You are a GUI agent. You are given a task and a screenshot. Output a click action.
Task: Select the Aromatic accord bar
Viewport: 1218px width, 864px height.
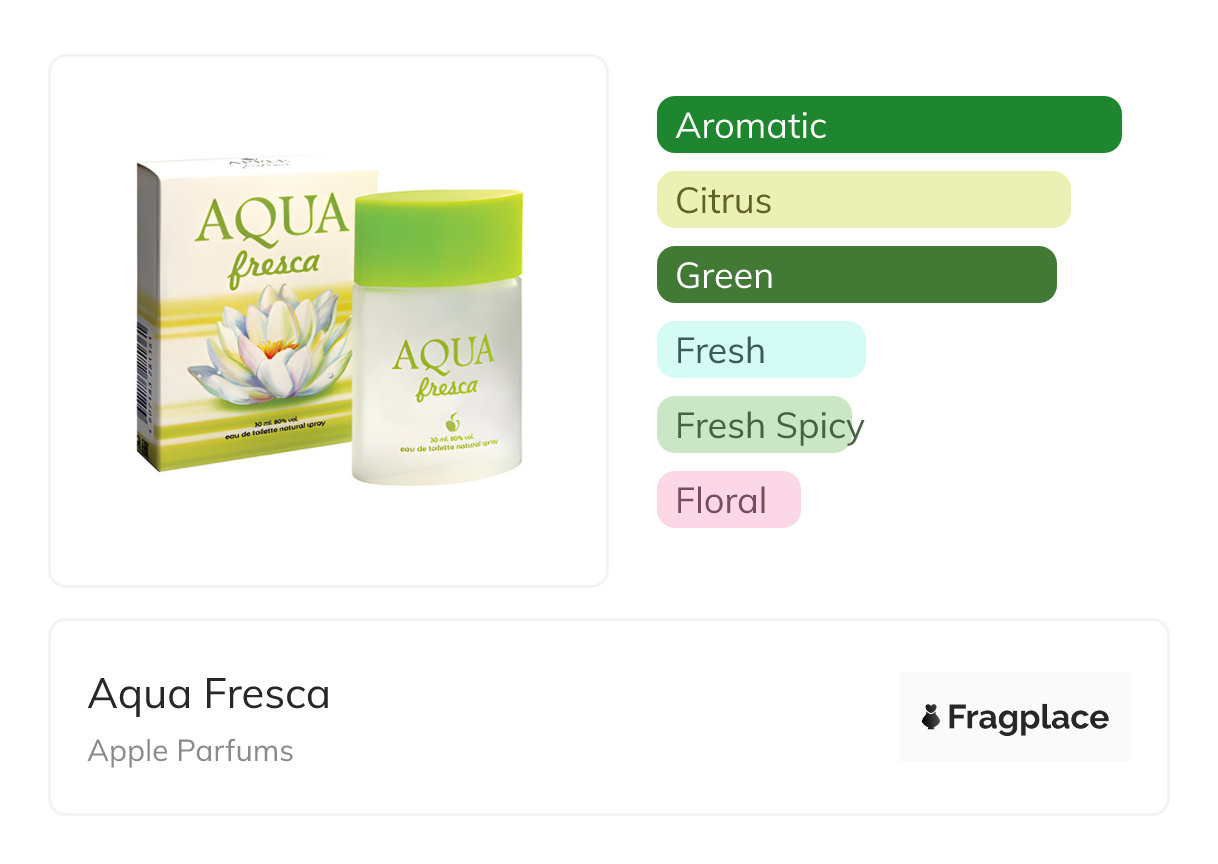pyautogui.click(x=888, y=125)
